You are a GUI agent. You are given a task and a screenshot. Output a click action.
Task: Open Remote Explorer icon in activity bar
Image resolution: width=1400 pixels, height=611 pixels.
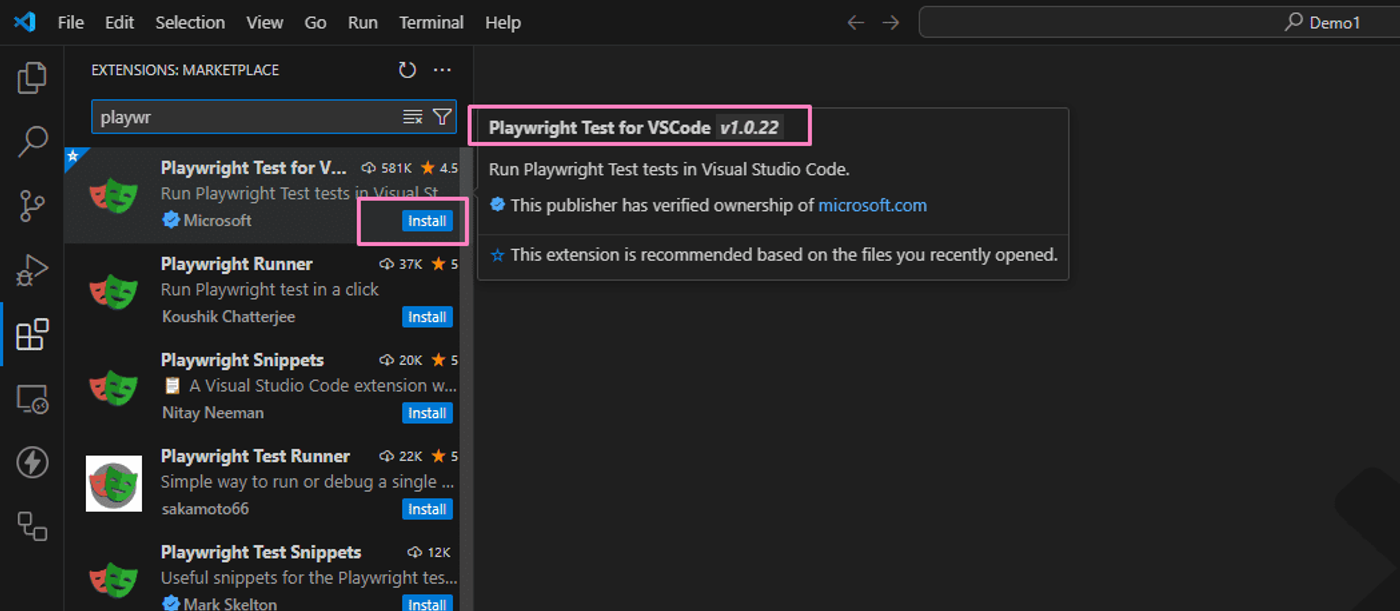[32, 399]
